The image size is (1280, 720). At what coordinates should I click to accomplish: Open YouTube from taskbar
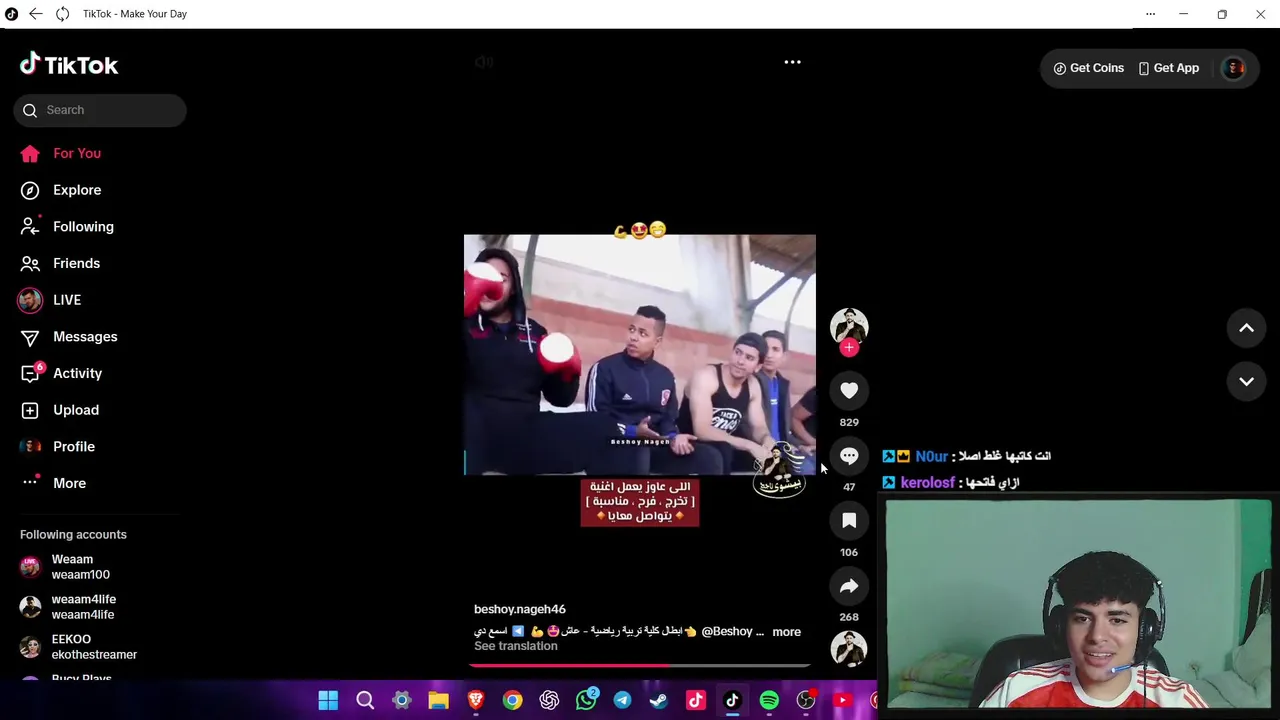point(843,701)
